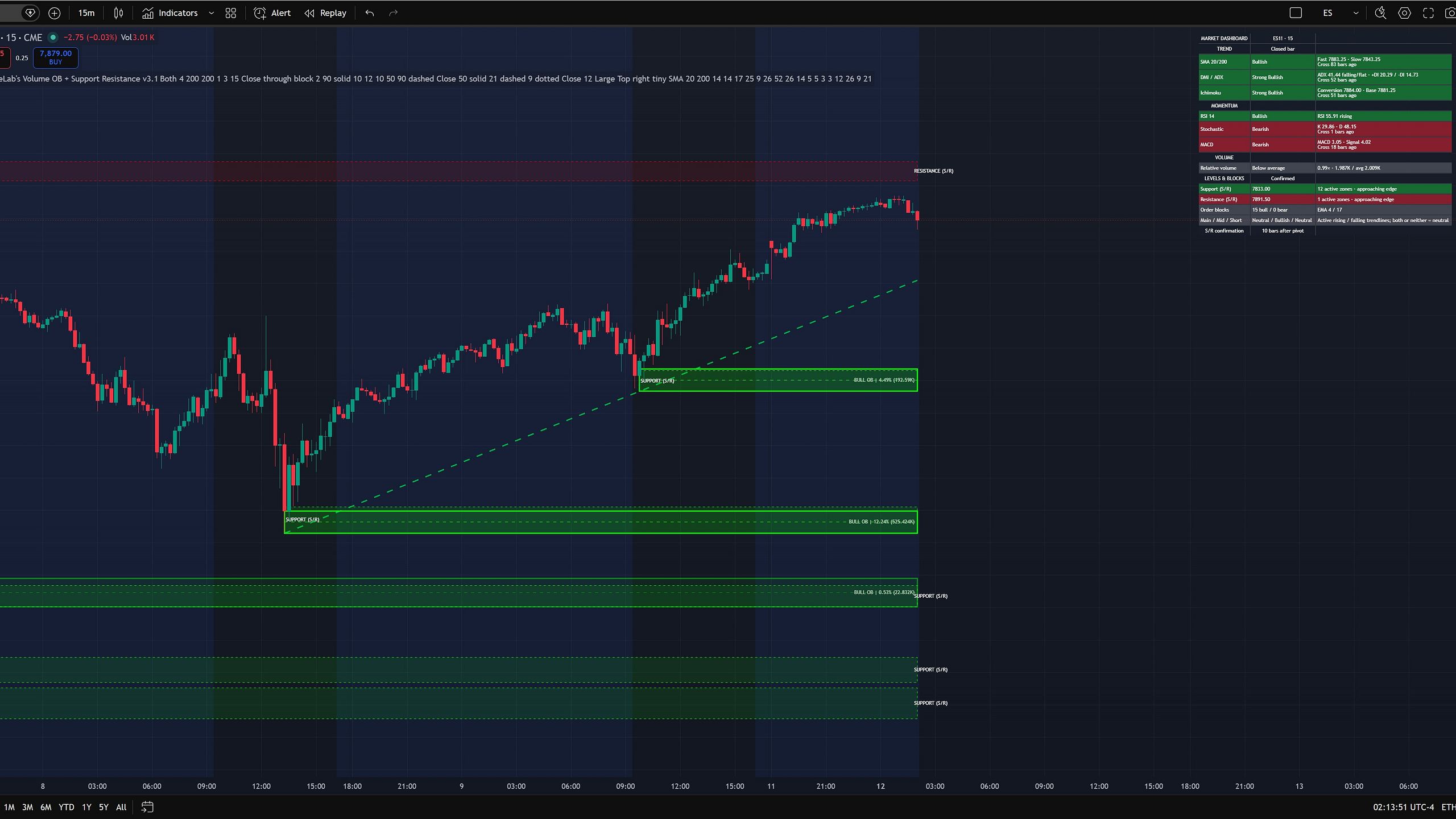Screen dimensions: 1456x819
Task: Take a chart snapshot with the camera icon
Action: pos(1450,13)
